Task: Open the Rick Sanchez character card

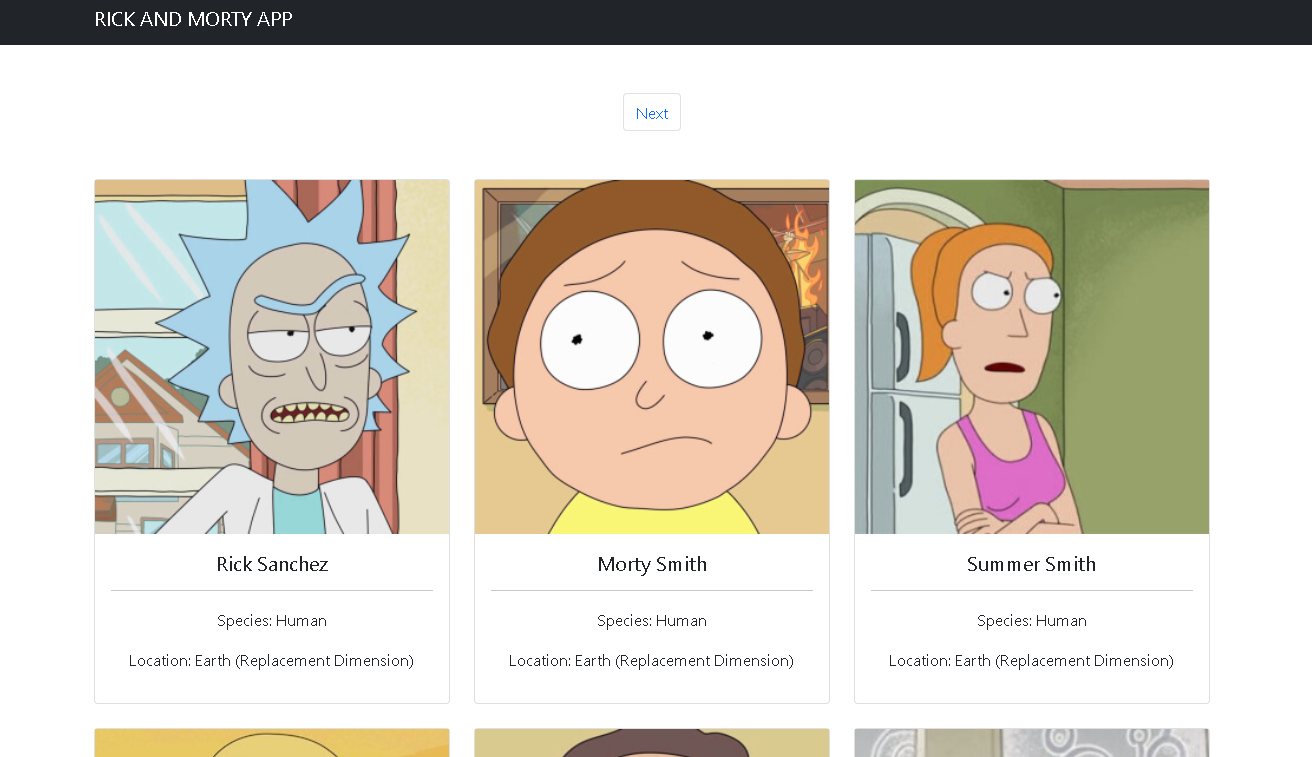Action: tap(271, 440)
